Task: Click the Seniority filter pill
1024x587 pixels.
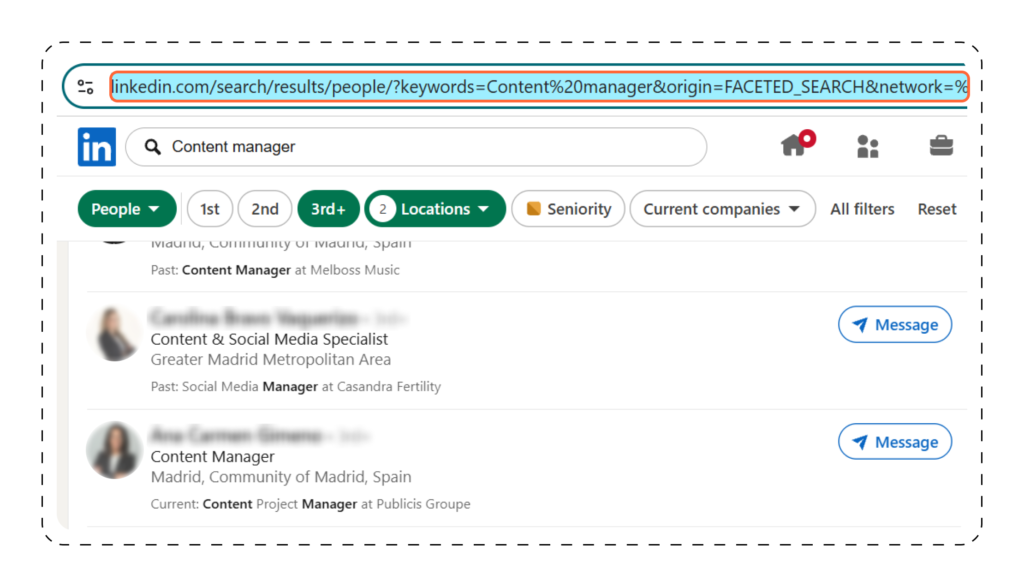Action: click(x=568, y=209)
